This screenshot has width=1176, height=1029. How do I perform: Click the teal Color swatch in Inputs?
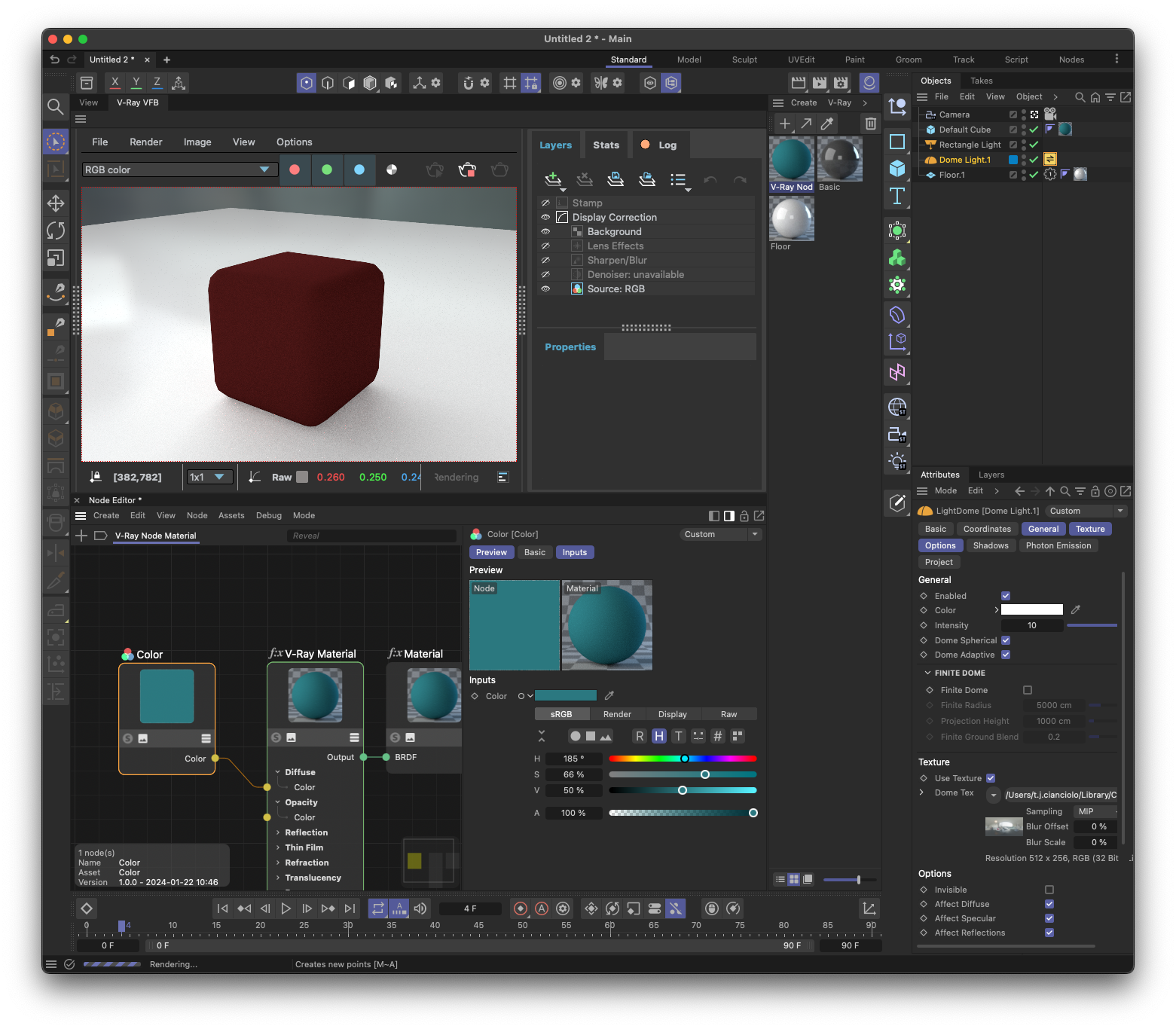tap(566, 695)
